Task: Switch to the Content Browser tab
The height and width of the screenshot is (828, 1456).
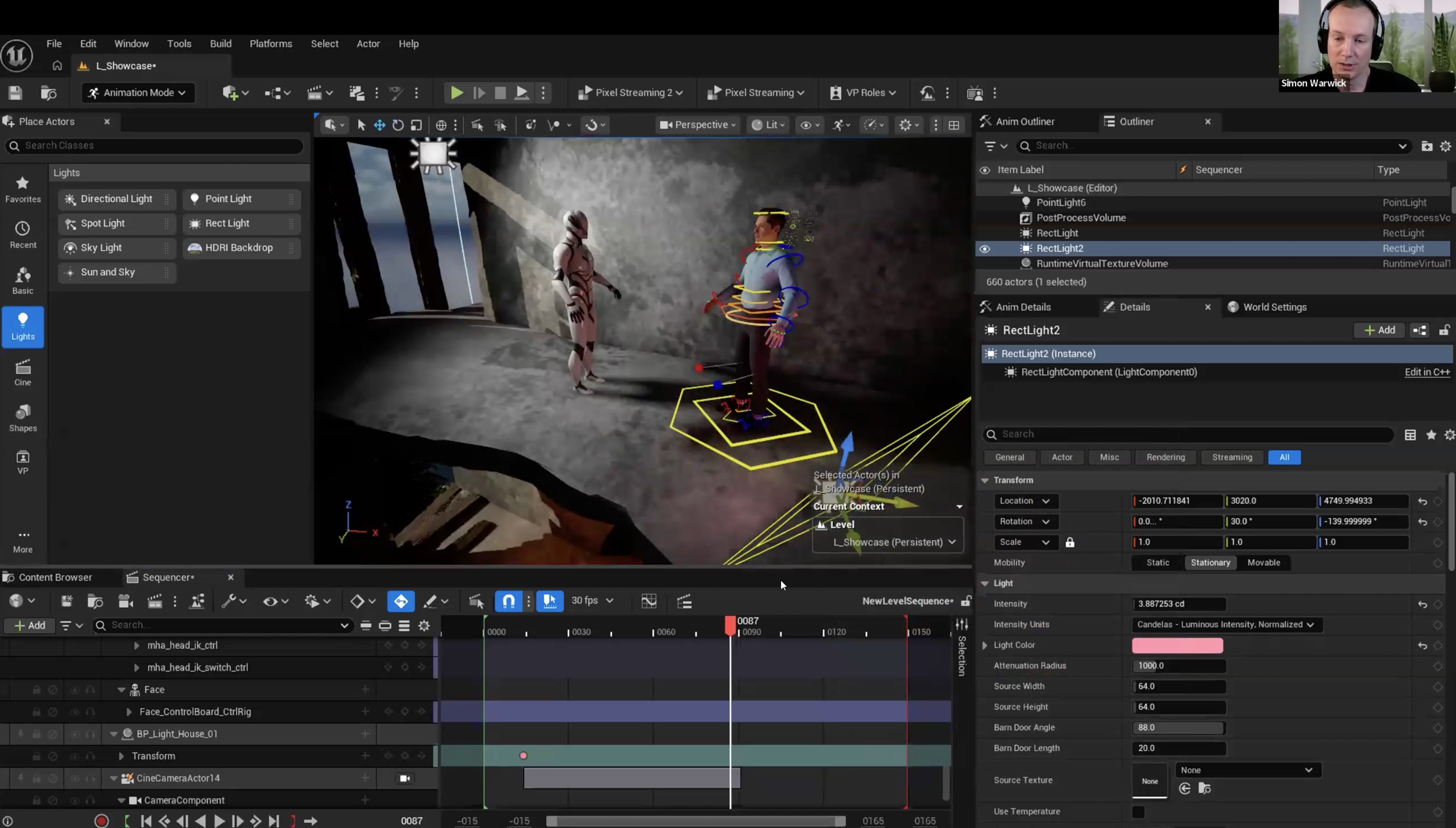Action: pos(55,577)
